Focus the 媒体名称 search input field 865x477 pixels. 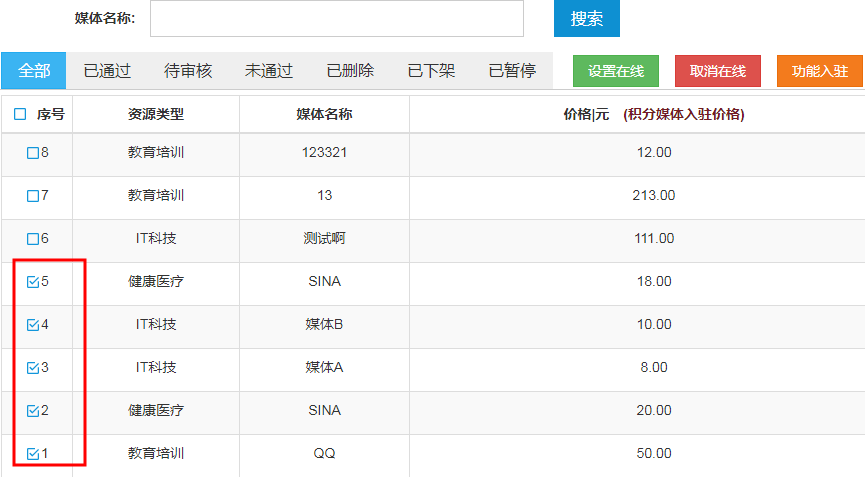(337, 18)
